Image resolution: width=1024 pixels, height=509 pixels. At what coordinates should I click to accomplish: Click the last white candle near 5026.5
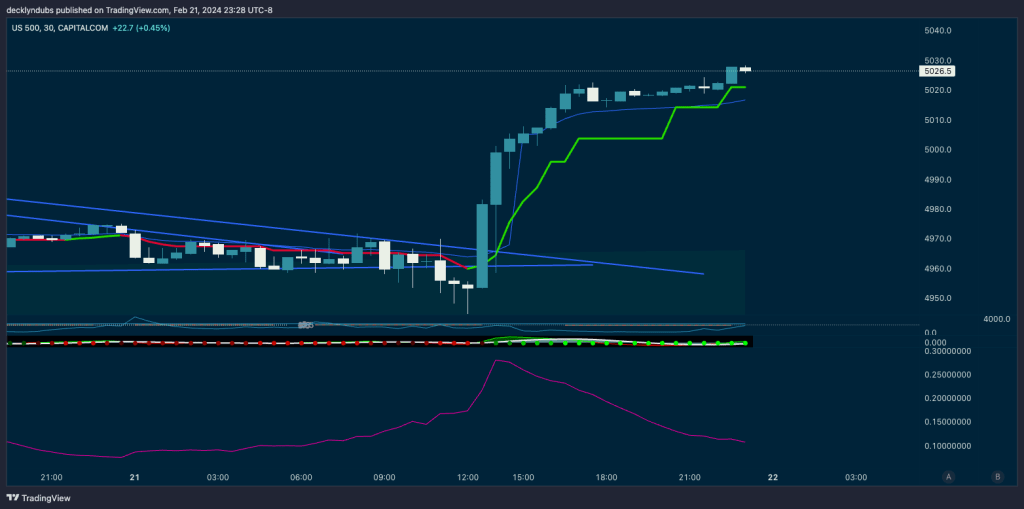point(745,69)
